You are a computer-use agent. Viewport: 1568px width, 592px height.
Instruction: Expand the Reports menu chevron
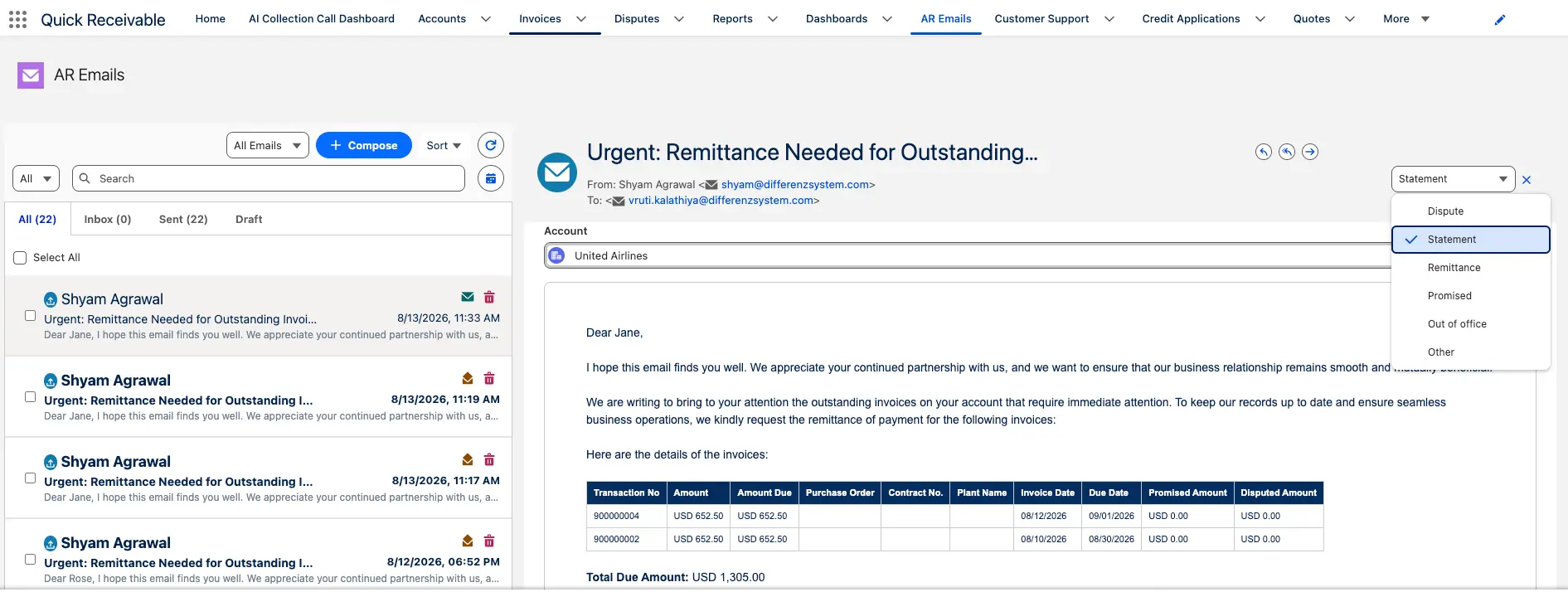point(773,19)
